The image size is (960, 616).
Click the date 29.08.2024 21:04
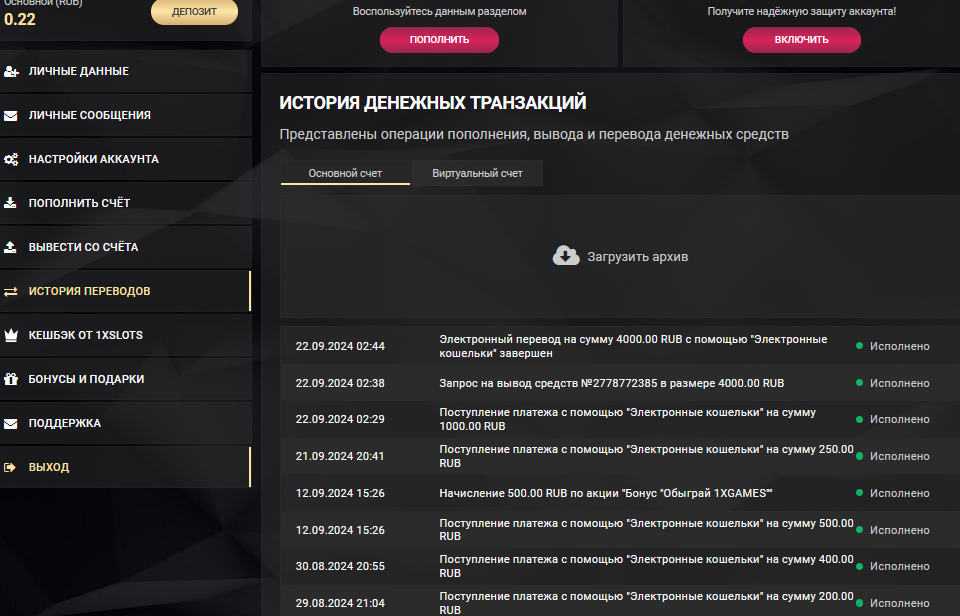(x=340, y=603)
